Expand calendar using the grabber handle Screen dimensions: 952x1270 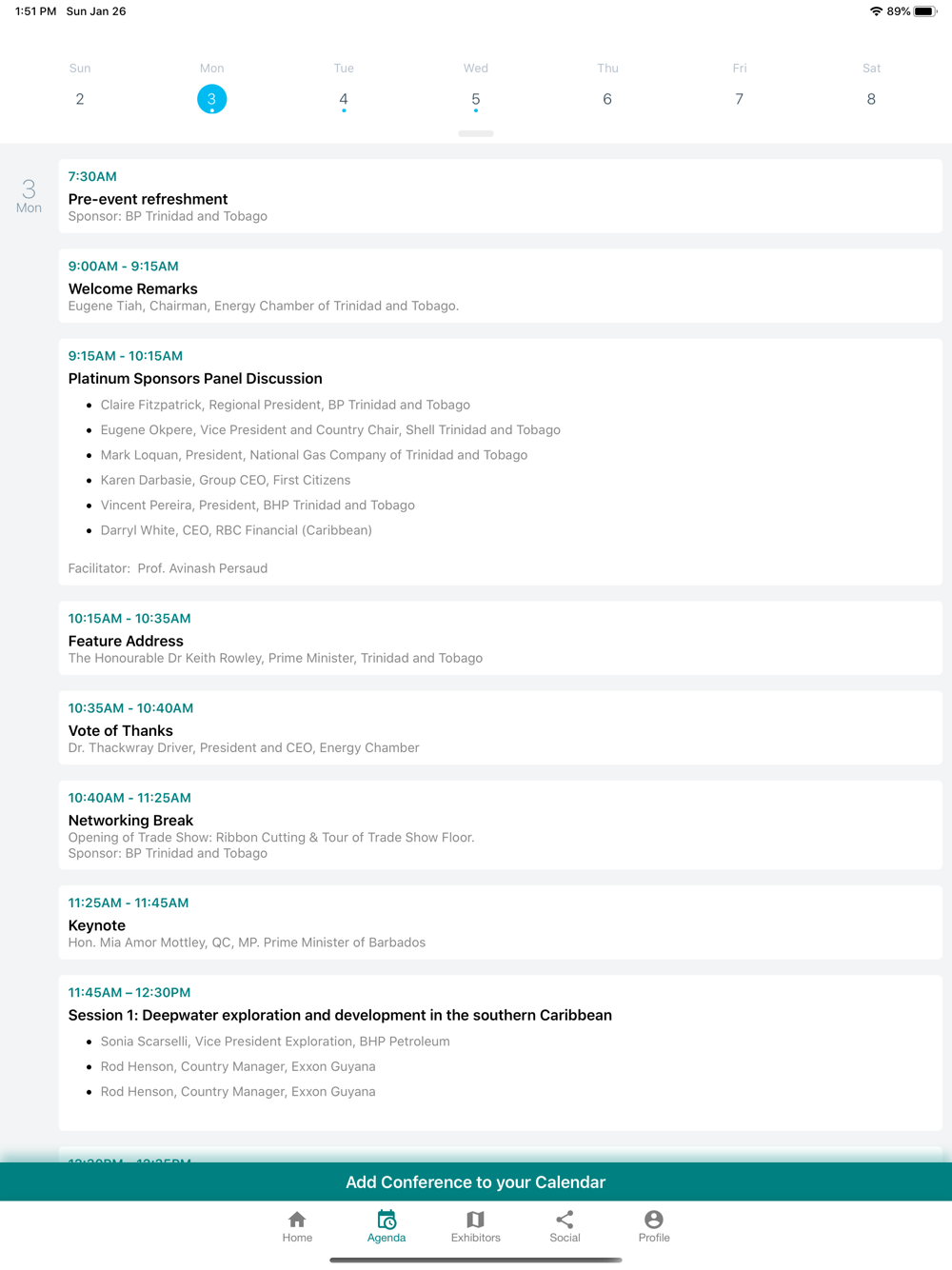tap(476, 133)
